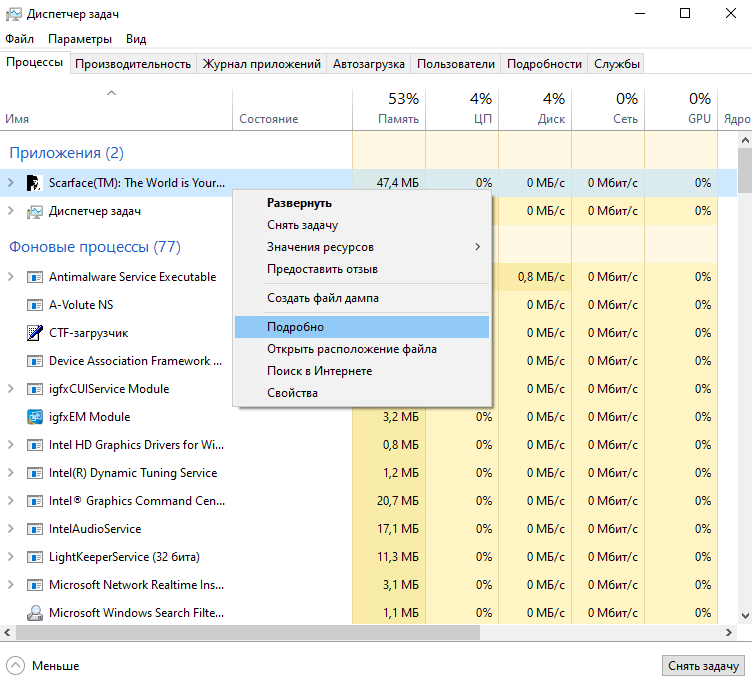752x689 pixels.
Task: Choose Свойства in context menu
Action: [362, 393]
